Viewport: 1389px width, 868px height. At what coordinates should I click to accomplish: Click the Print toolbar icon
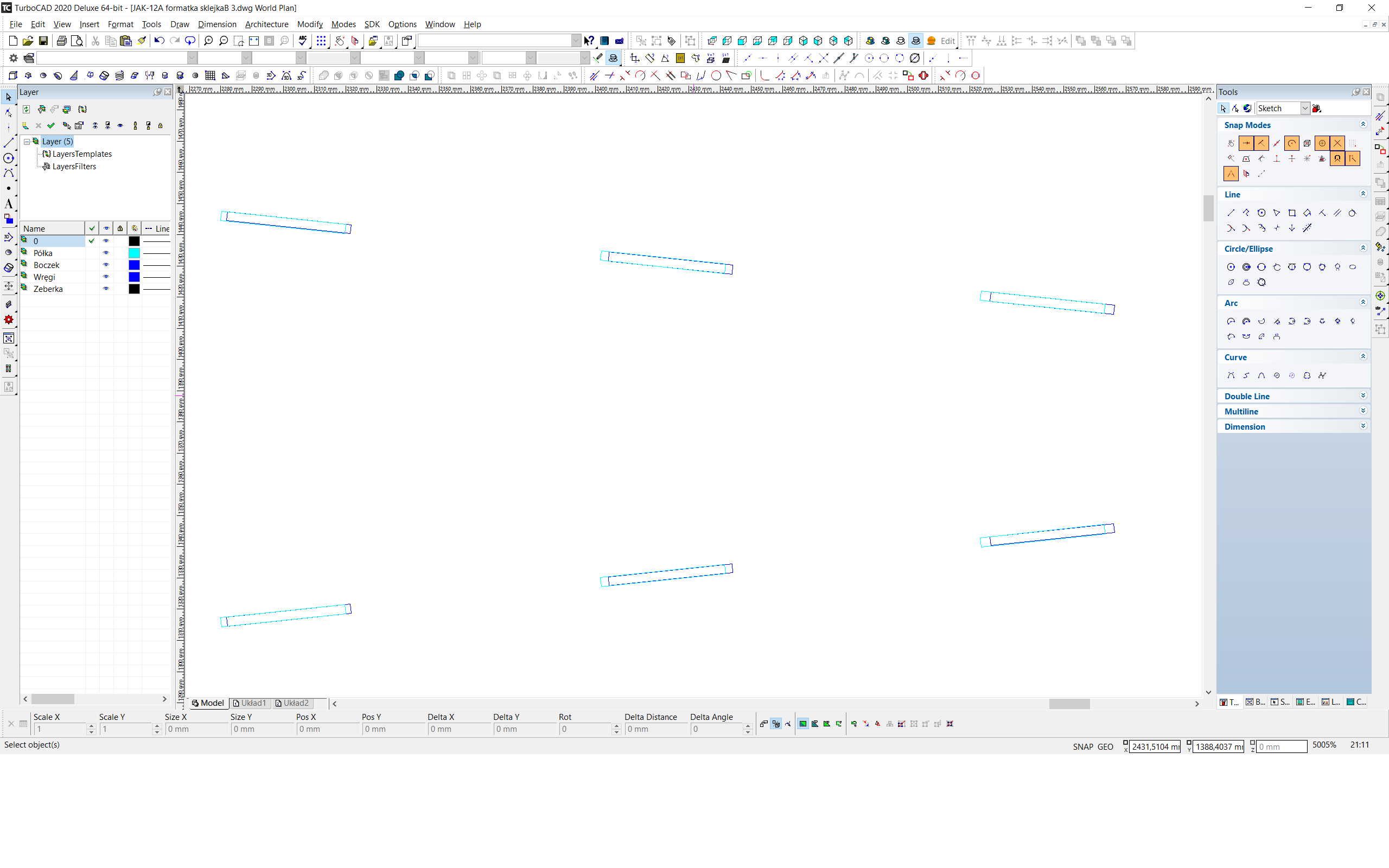(x=61, y=41)
